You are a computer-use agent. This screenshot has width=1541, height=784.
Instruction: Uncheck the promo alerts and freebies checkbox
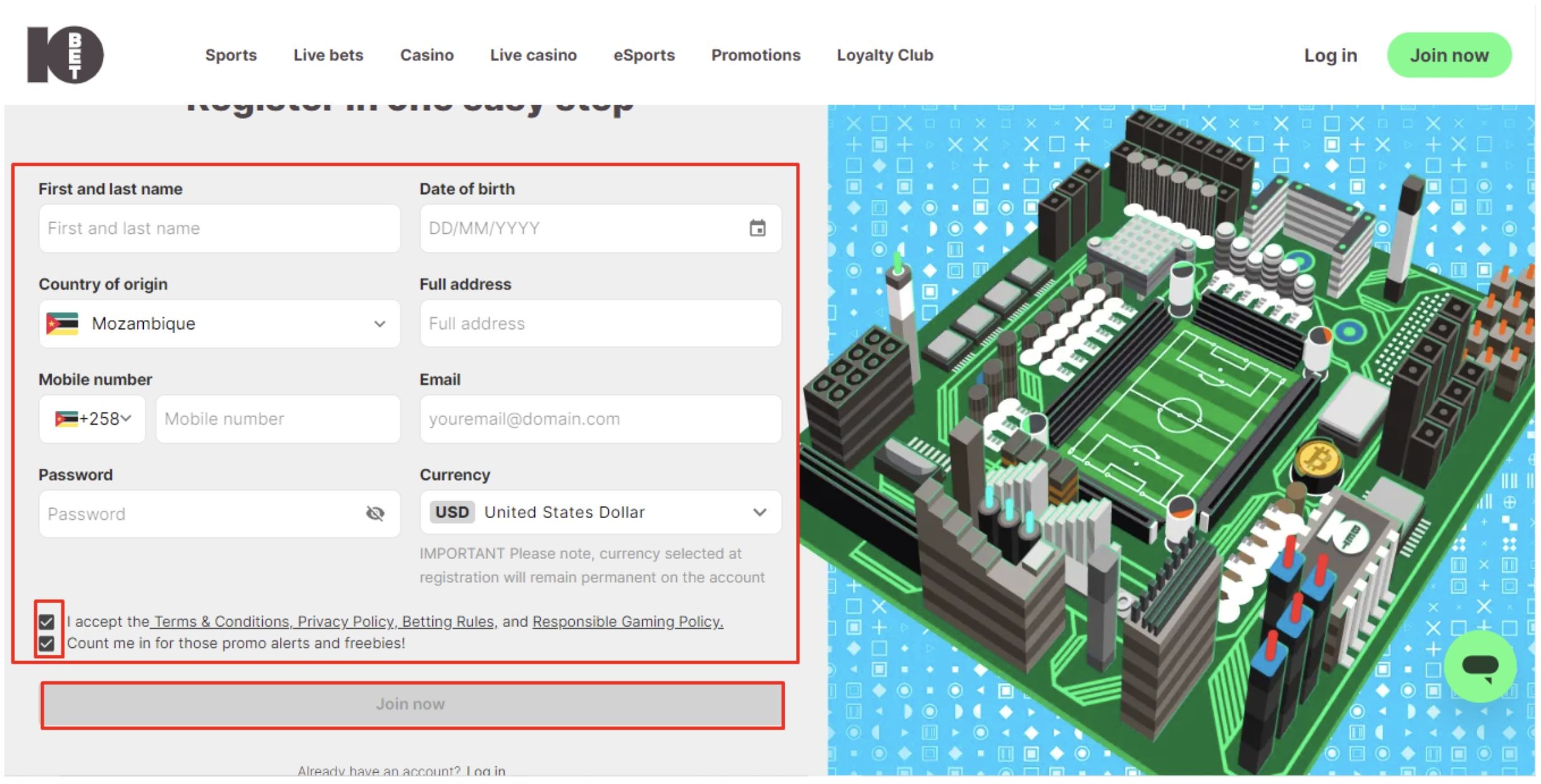(x=47, y=643)
